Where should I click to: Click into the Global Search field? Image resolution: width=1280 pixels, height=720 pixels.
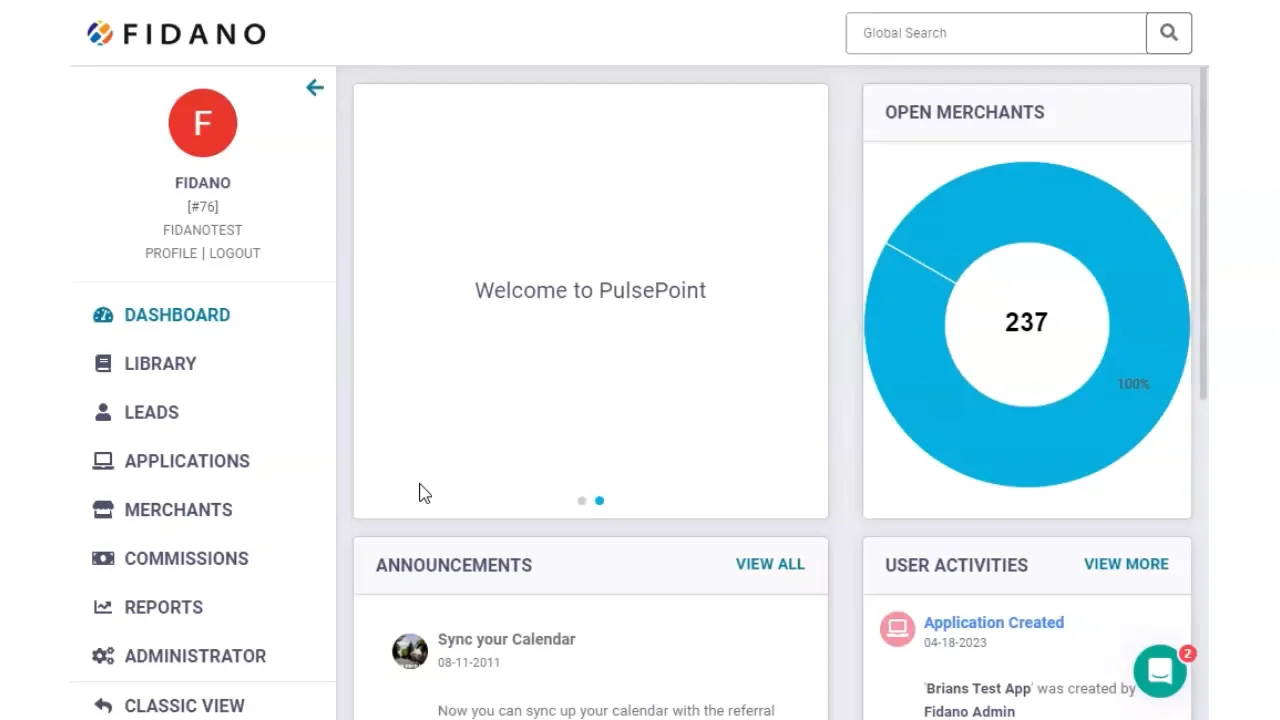point(996,33)
